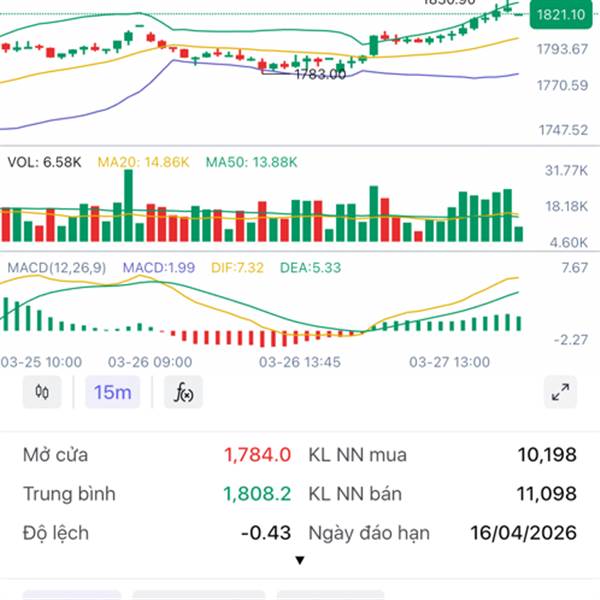Tap the 1747.52 price axis label

click(x=563, y=130)
